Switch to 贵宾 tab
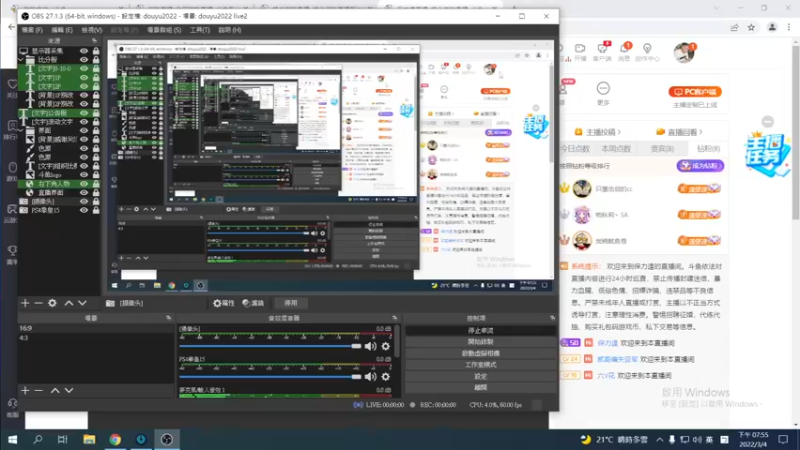The width and height of the screenshot is (800, 450). coord(662,148)
